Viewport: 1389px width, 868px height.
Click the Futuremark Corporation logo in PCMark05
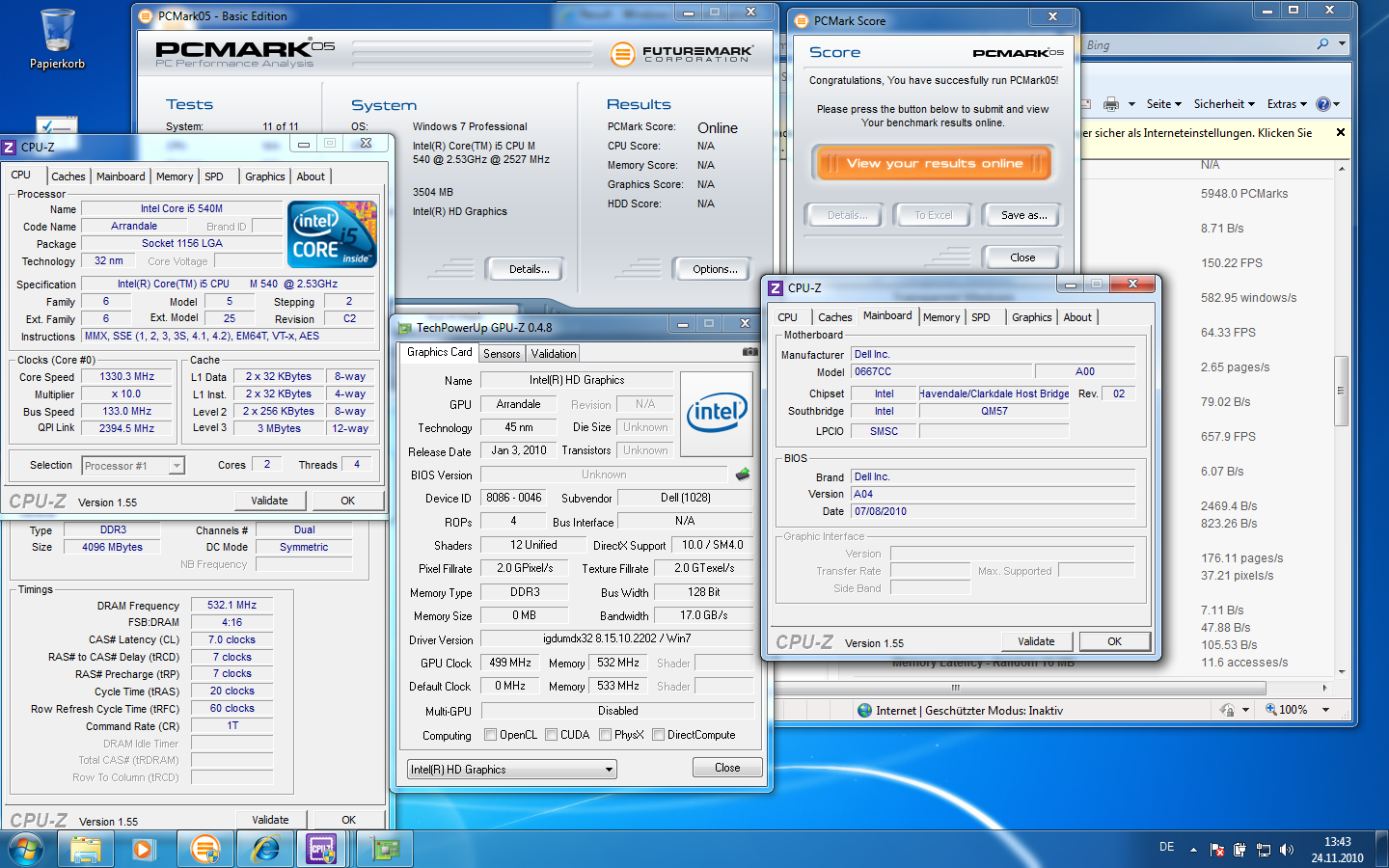click(682, 54)
